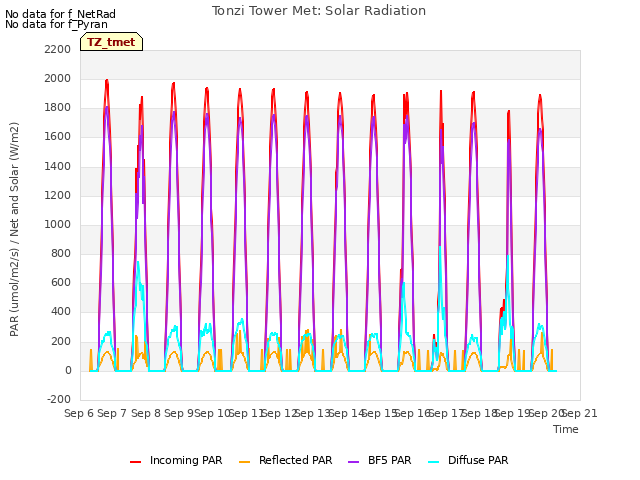Toggle the BF5 PAR legend entry

pyautogui.click(x=380, y=460)
